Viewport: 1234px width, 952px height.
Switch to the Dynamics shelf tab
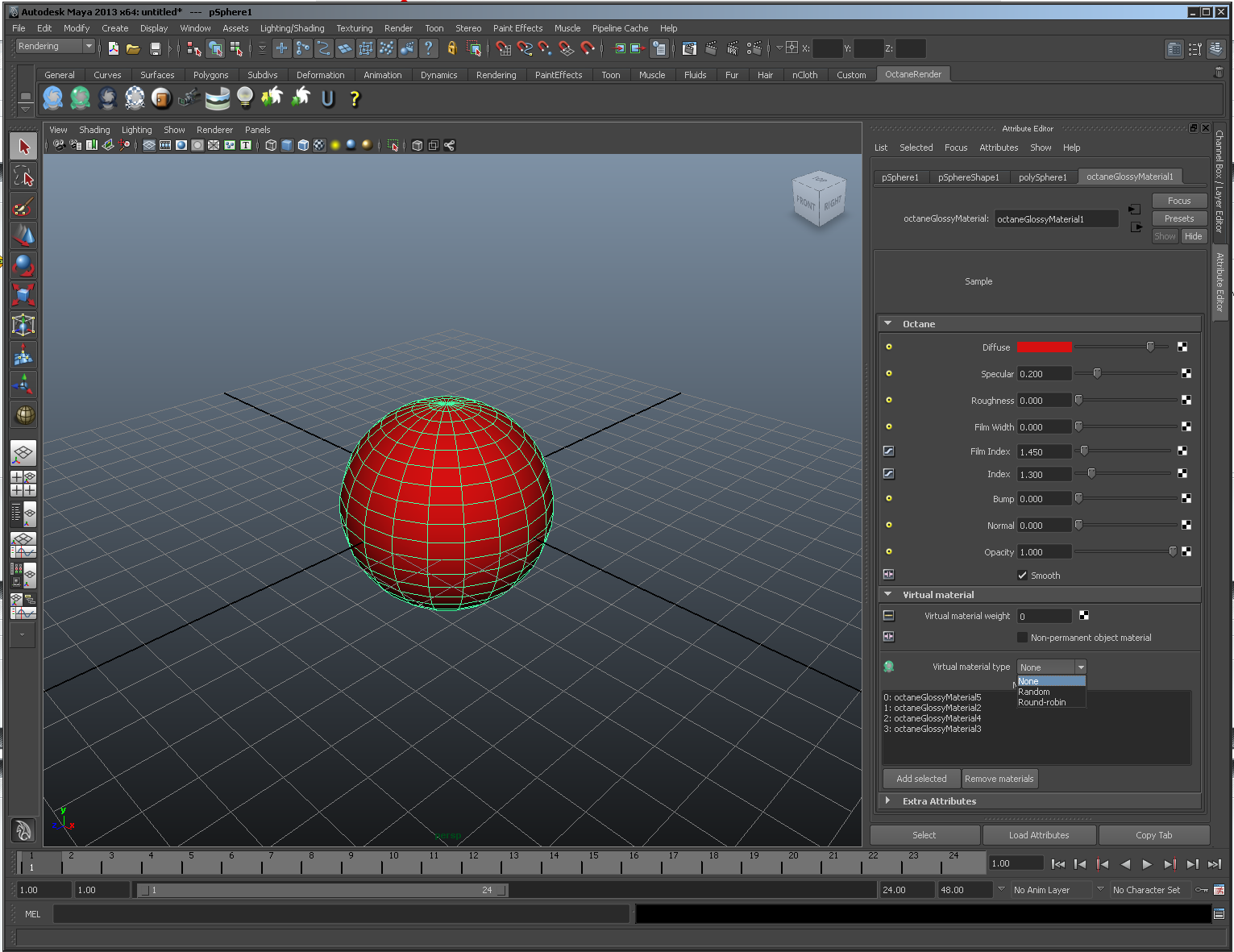click(x=438, y=75)
